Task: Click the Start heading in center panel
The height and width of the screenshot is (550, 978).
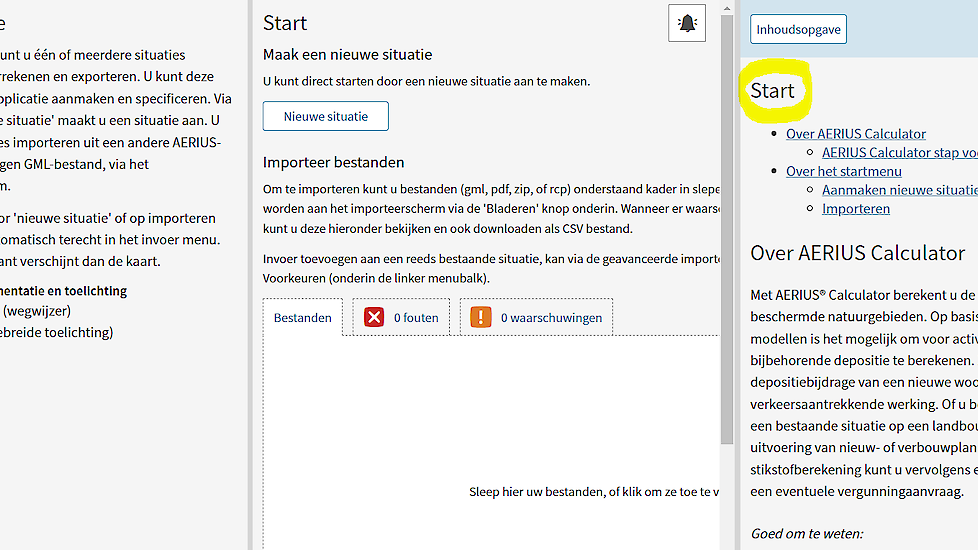Action: coord(285,23)
